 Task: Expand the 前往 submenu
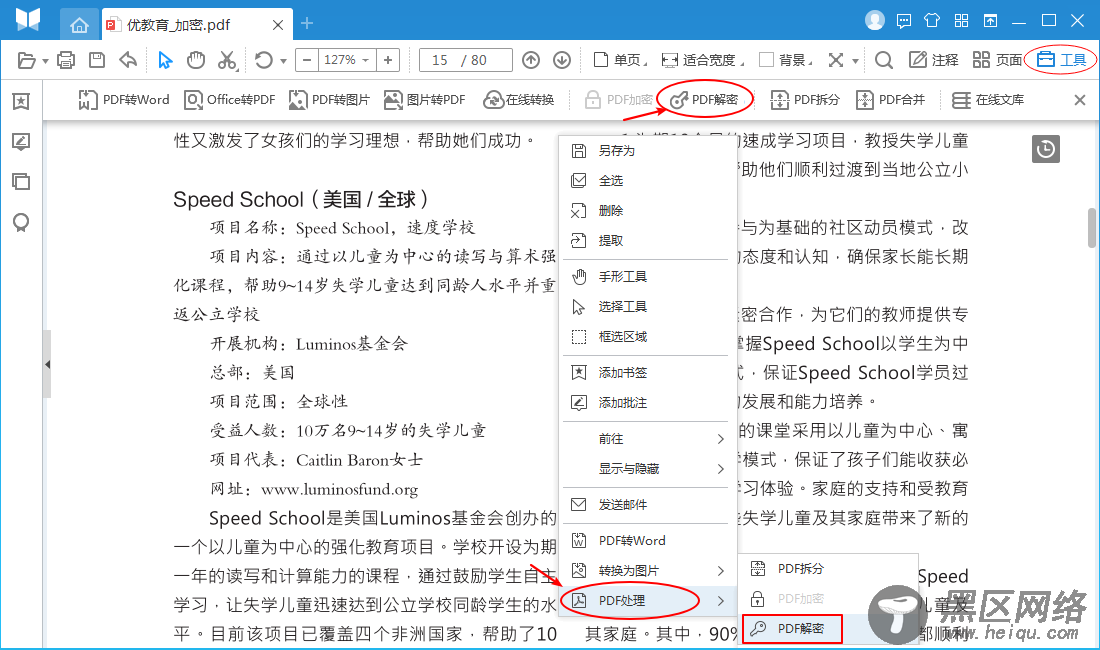point(648,439)
